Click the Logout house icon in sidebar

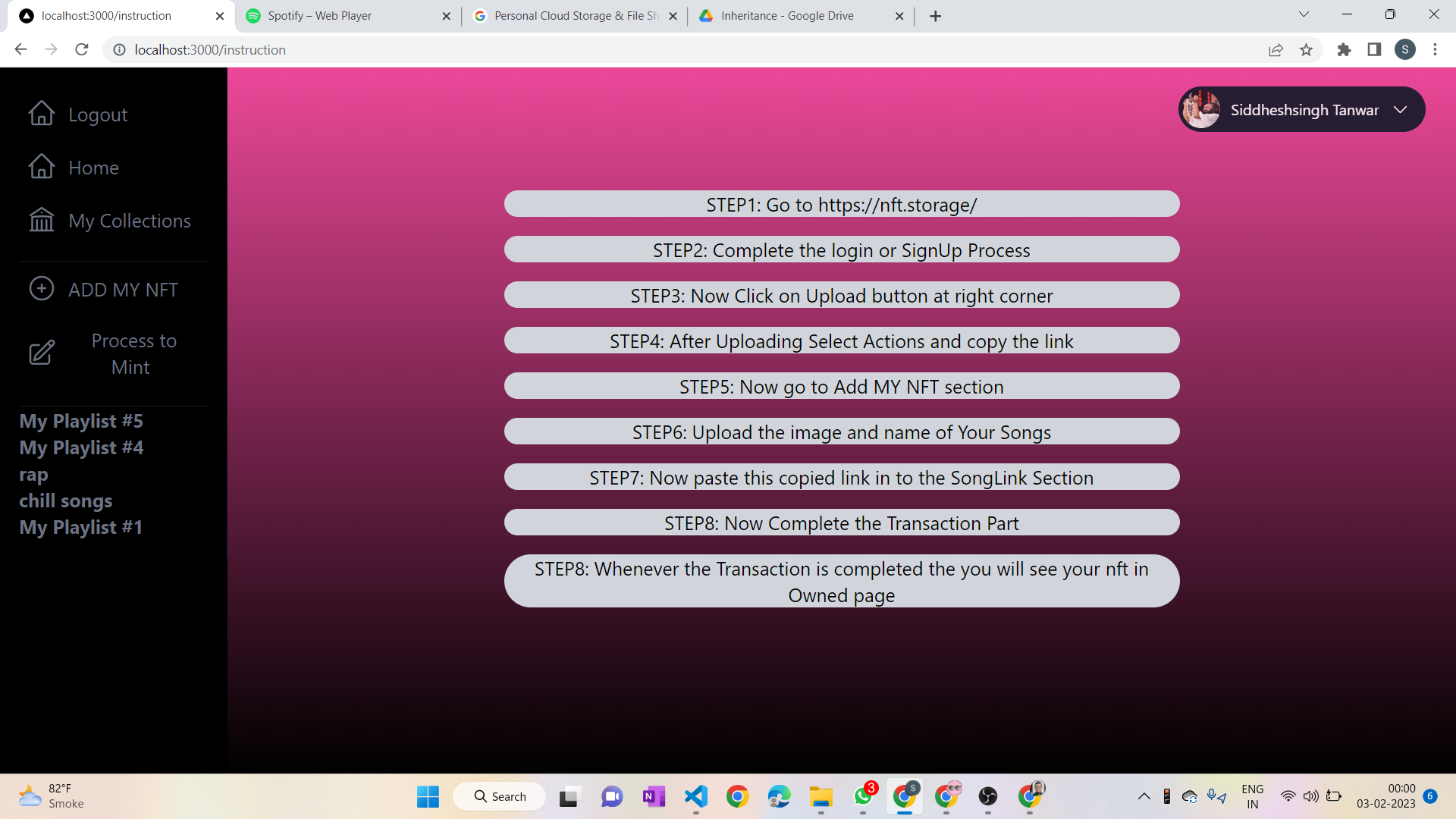pos(42,114)
